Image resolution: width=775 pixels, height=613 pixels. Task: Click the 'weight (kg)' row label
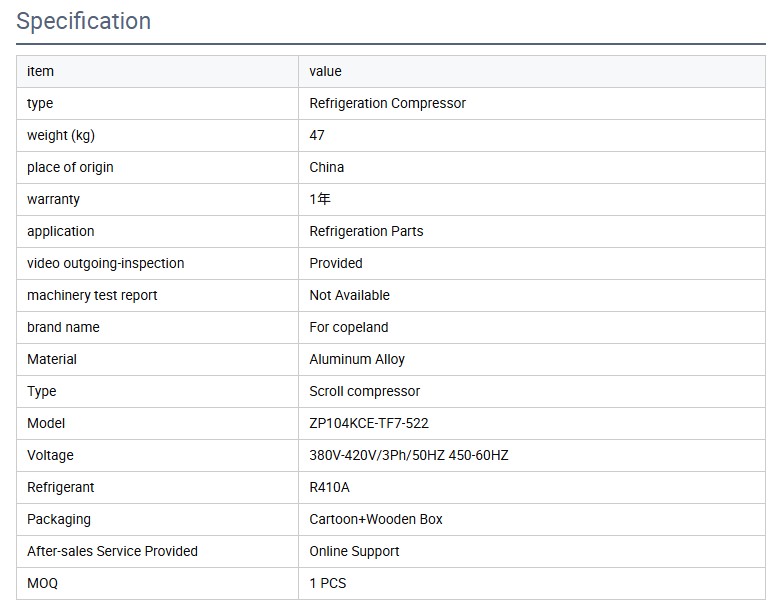click(x=61, y=135)
